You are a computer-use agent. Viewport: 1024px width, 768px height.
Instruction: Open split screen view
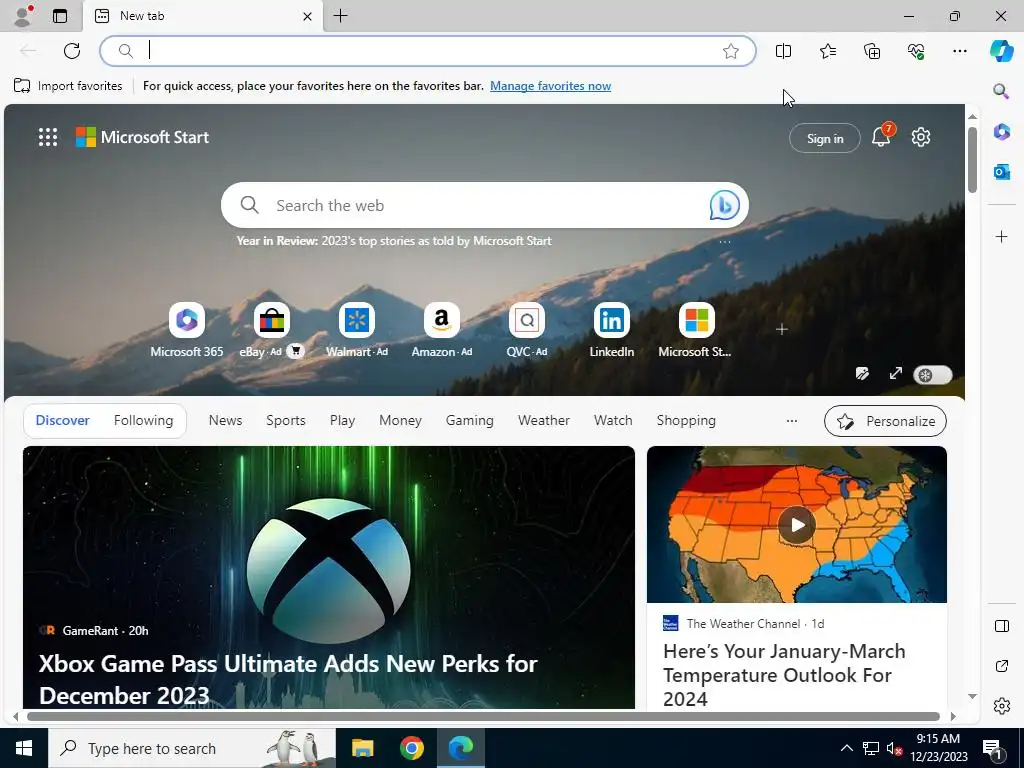783,51
